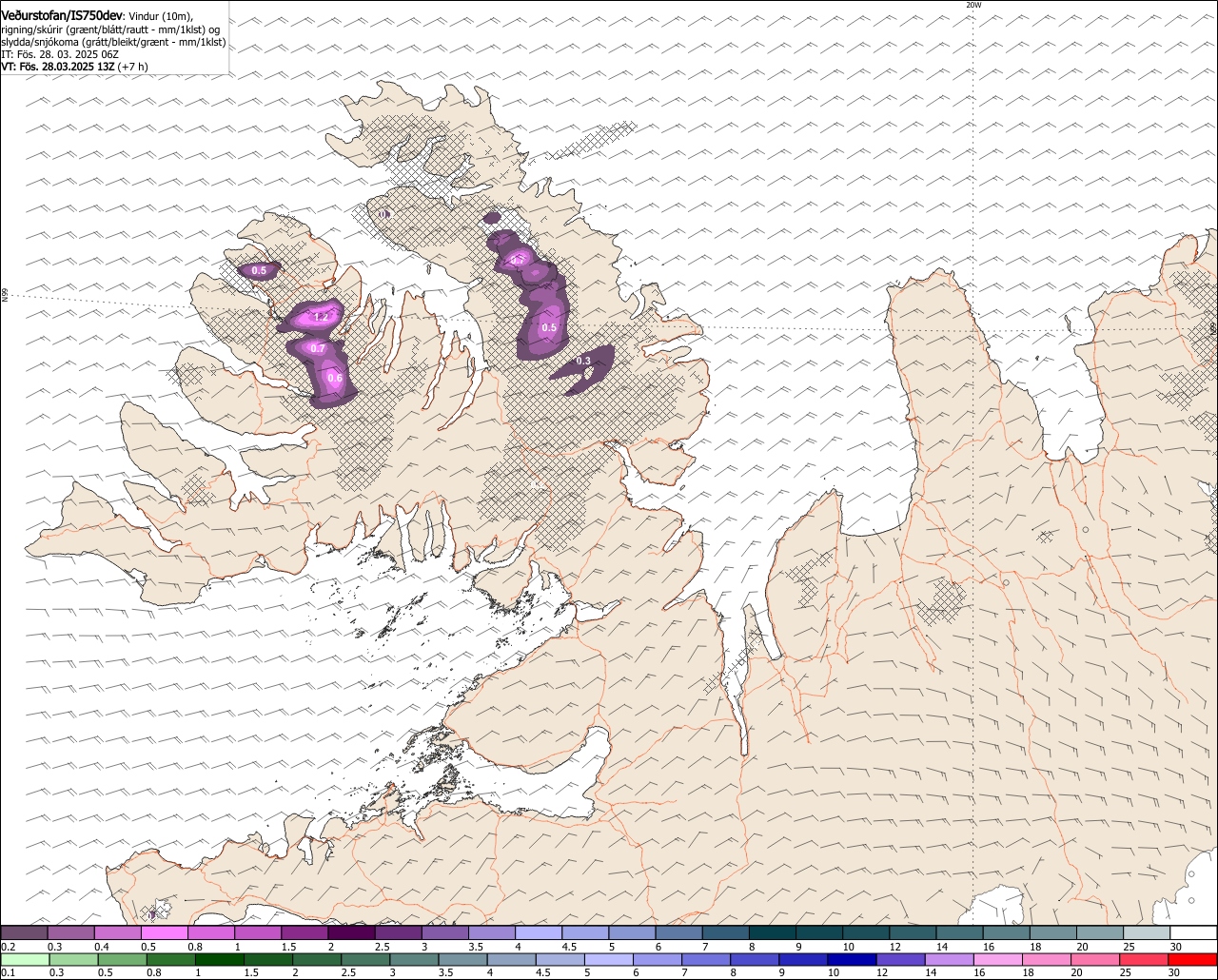Image resolution: width=1218 pixels, height=980 pixels.
Task: Click upper legend light periwinkle 4 swatch
Action: [540, 932]
